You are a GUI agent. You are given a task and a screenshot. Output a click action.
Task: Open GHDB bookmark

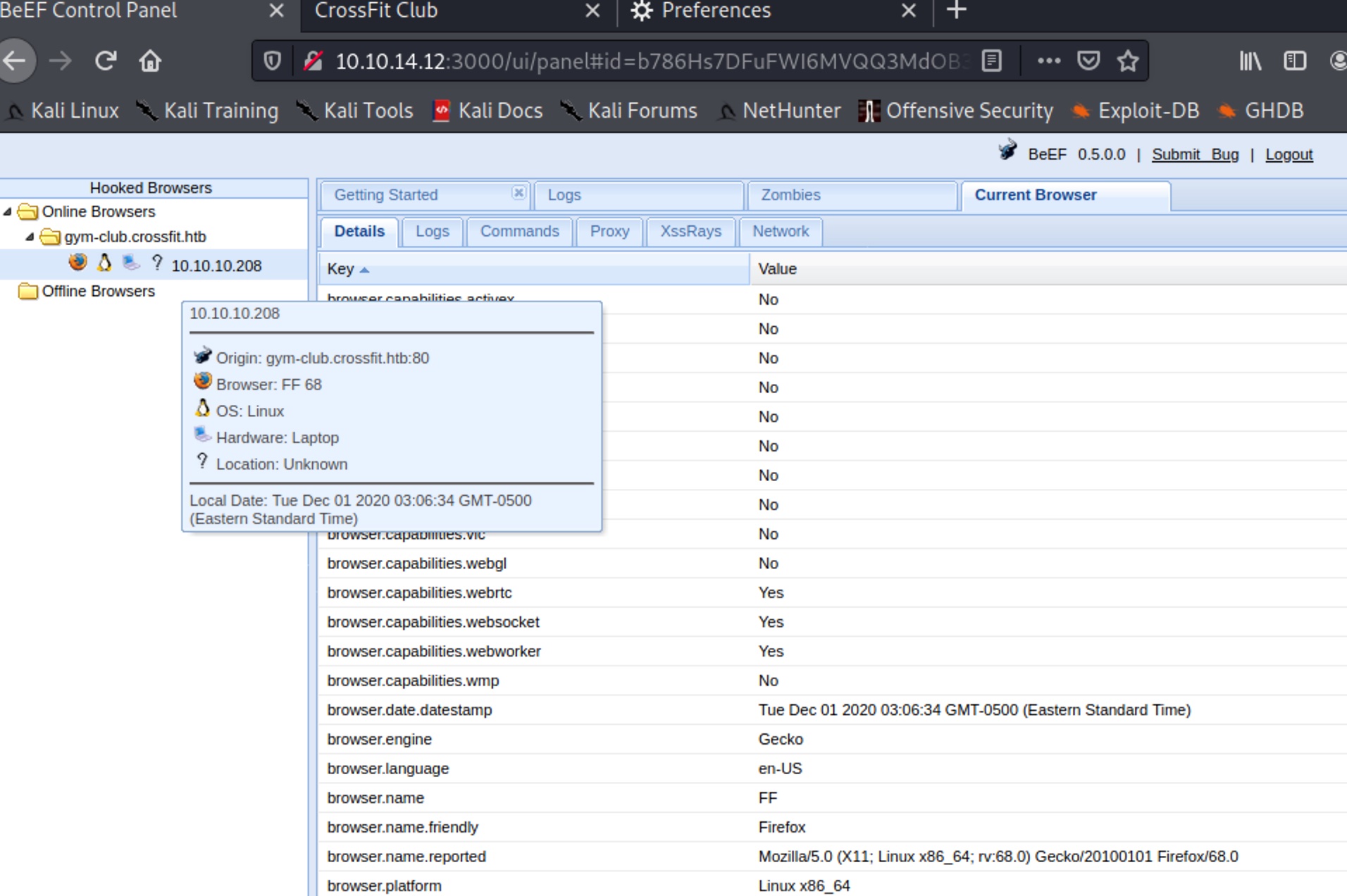1261,111
